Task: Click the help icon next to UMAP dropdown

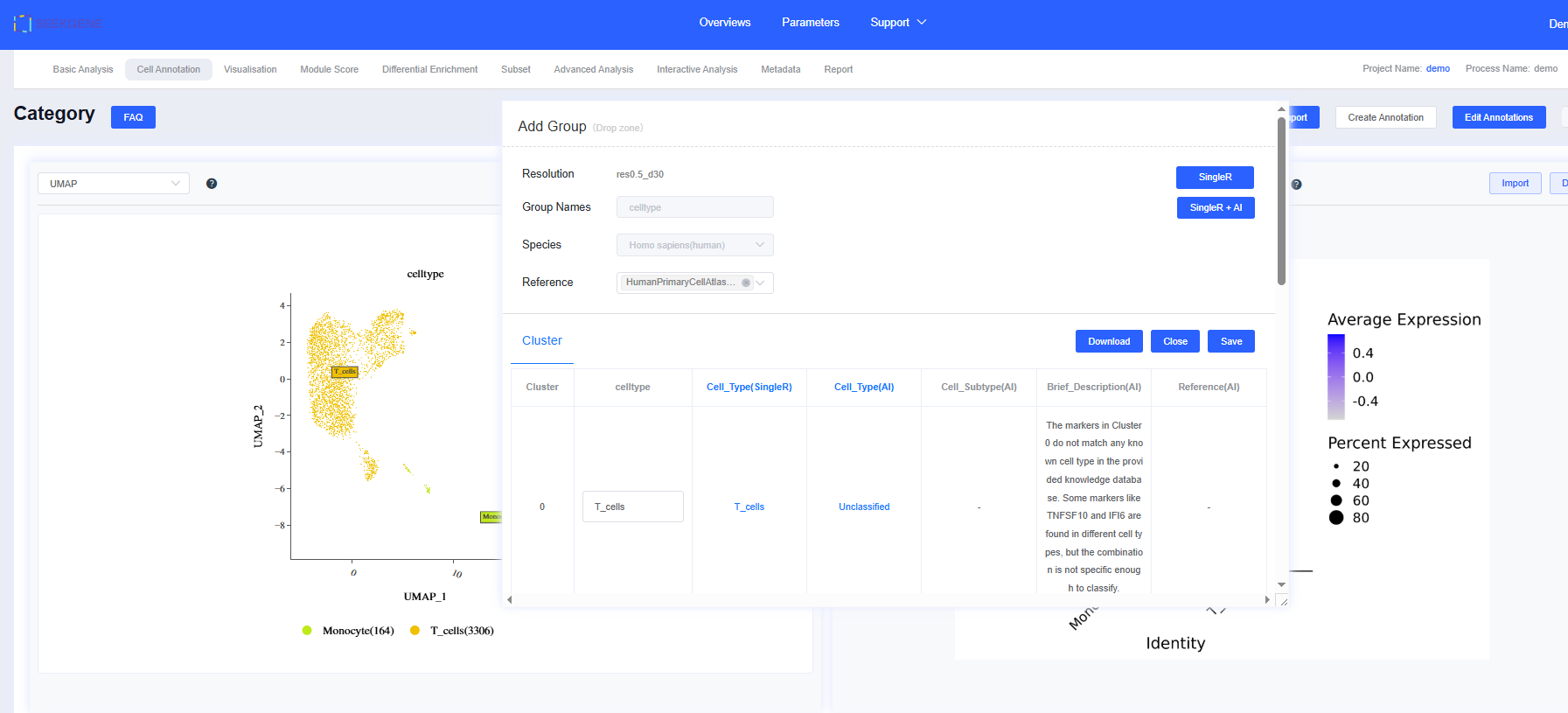Action: 212,184
